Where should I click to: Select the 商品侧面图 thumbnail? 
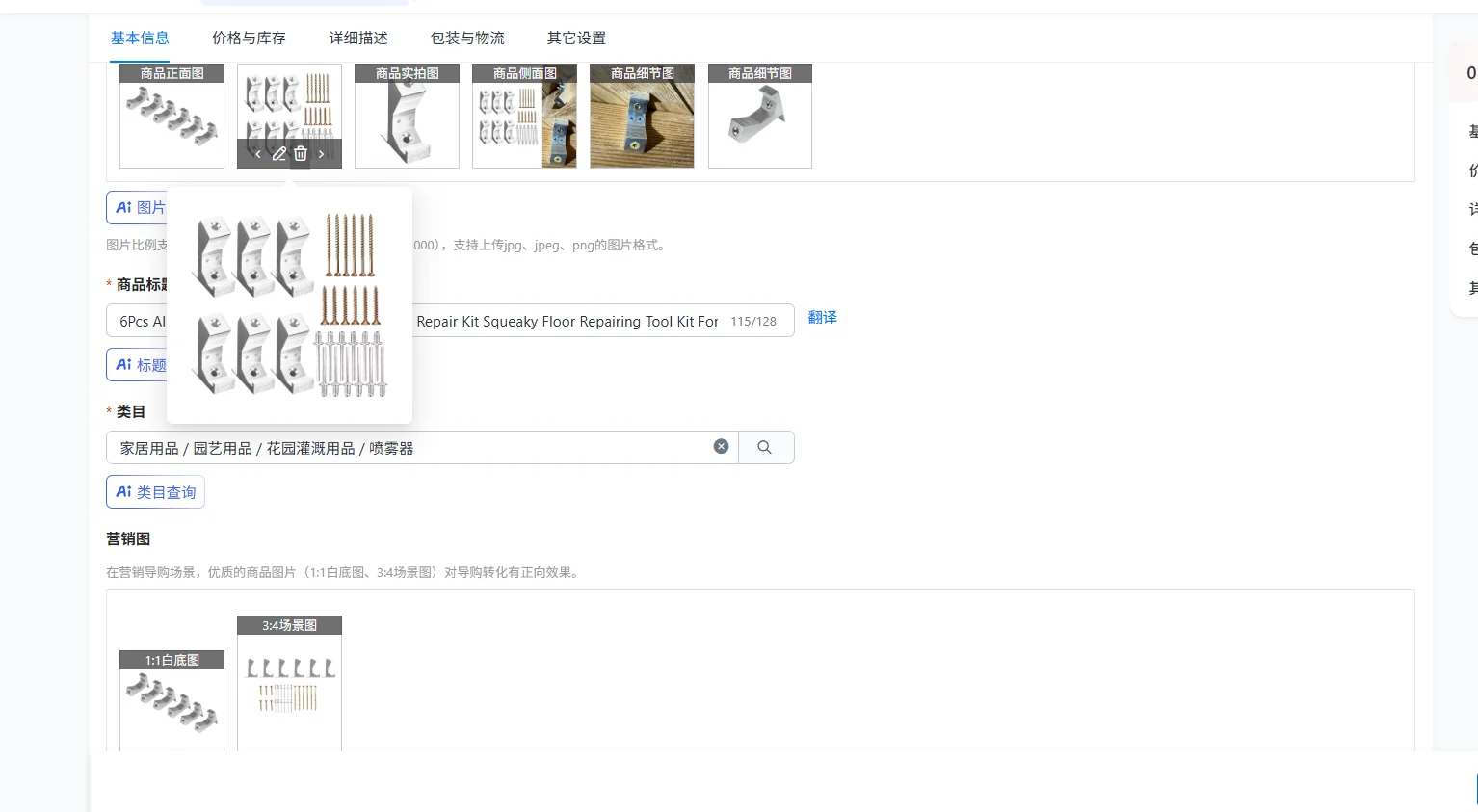coord(524,116)
